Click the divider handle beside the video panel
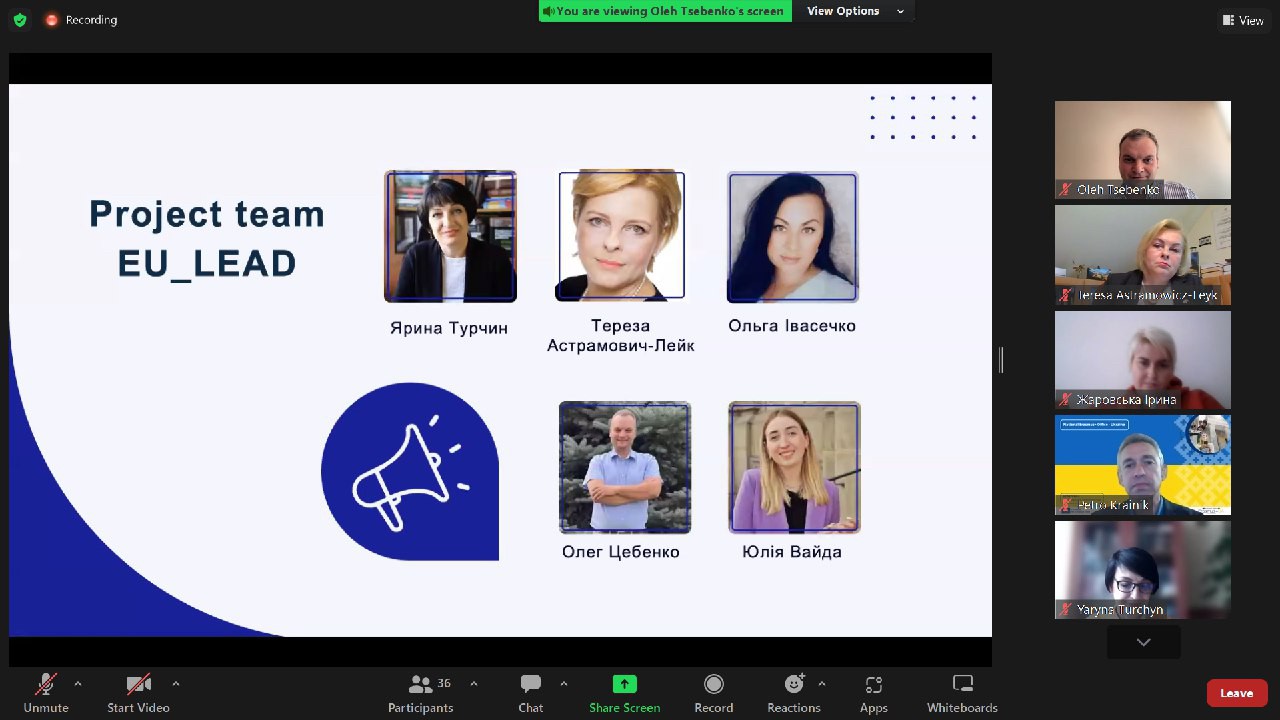 [1001, 360]
